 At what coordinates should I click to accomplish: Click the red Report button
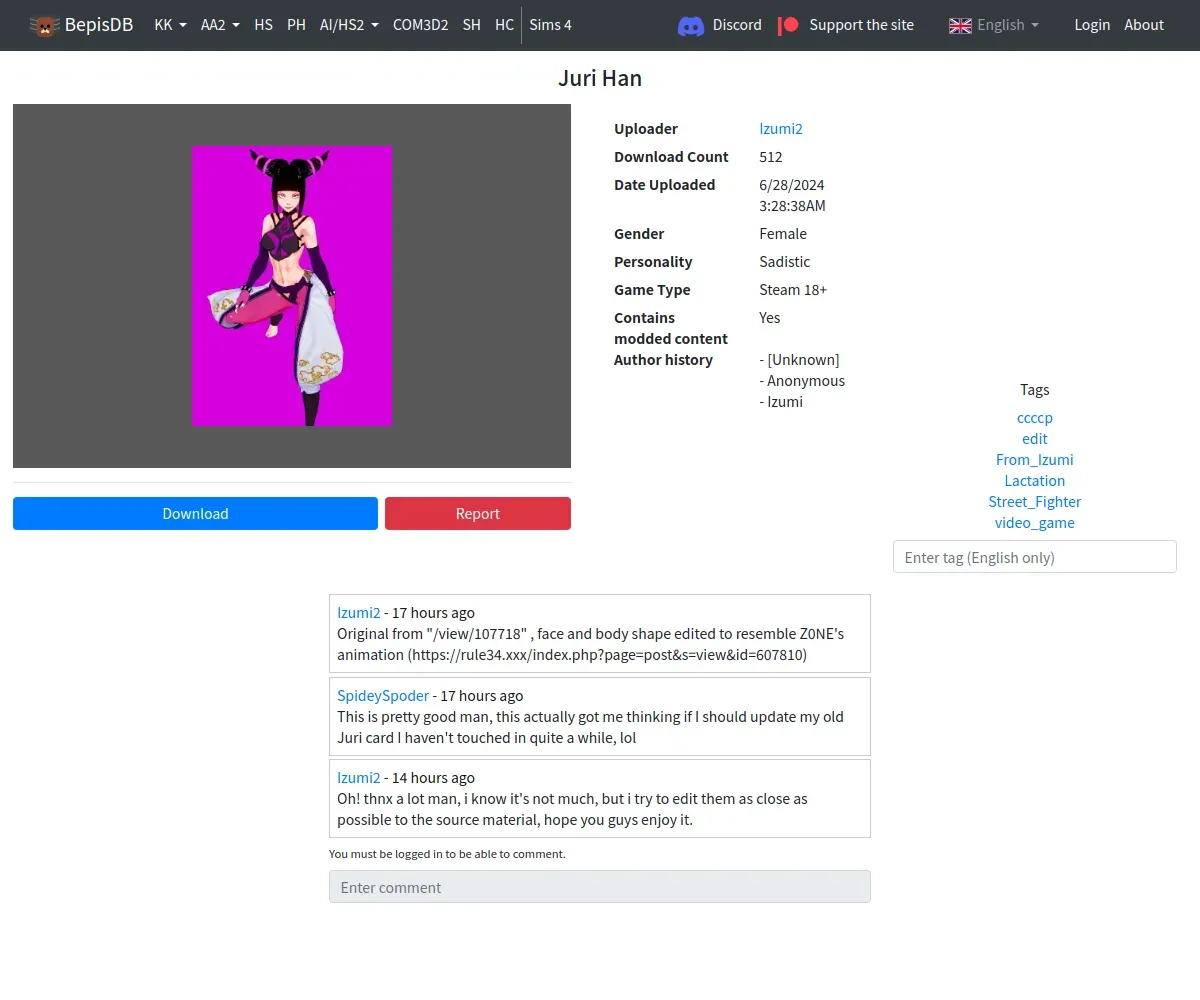pyautogui.click(x=478, y=513)
